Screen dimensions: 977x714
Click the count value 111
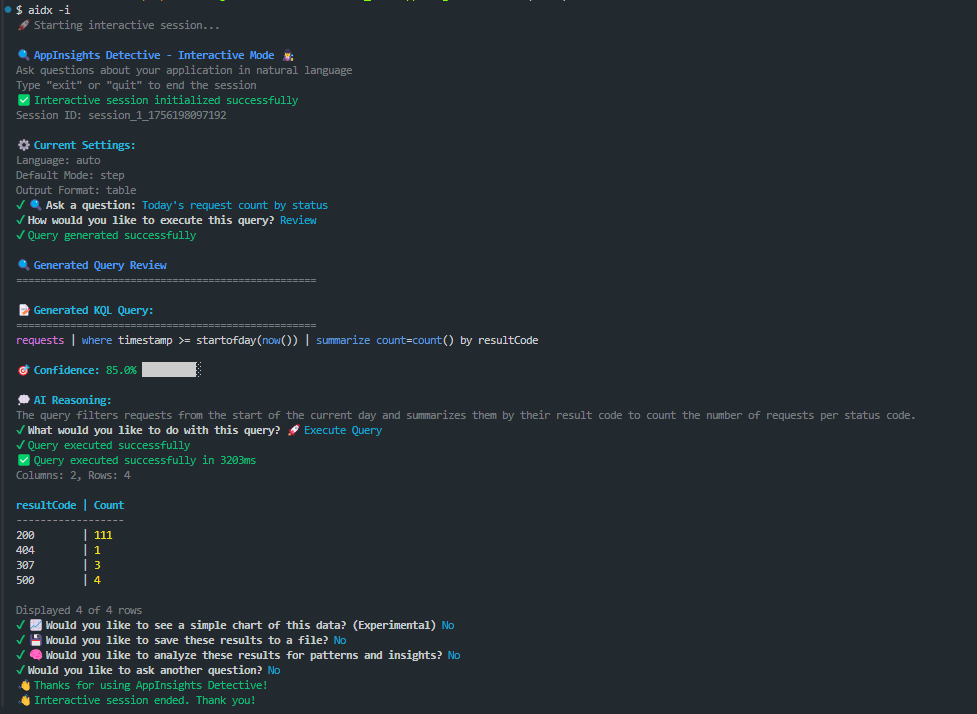coord(103,535)
